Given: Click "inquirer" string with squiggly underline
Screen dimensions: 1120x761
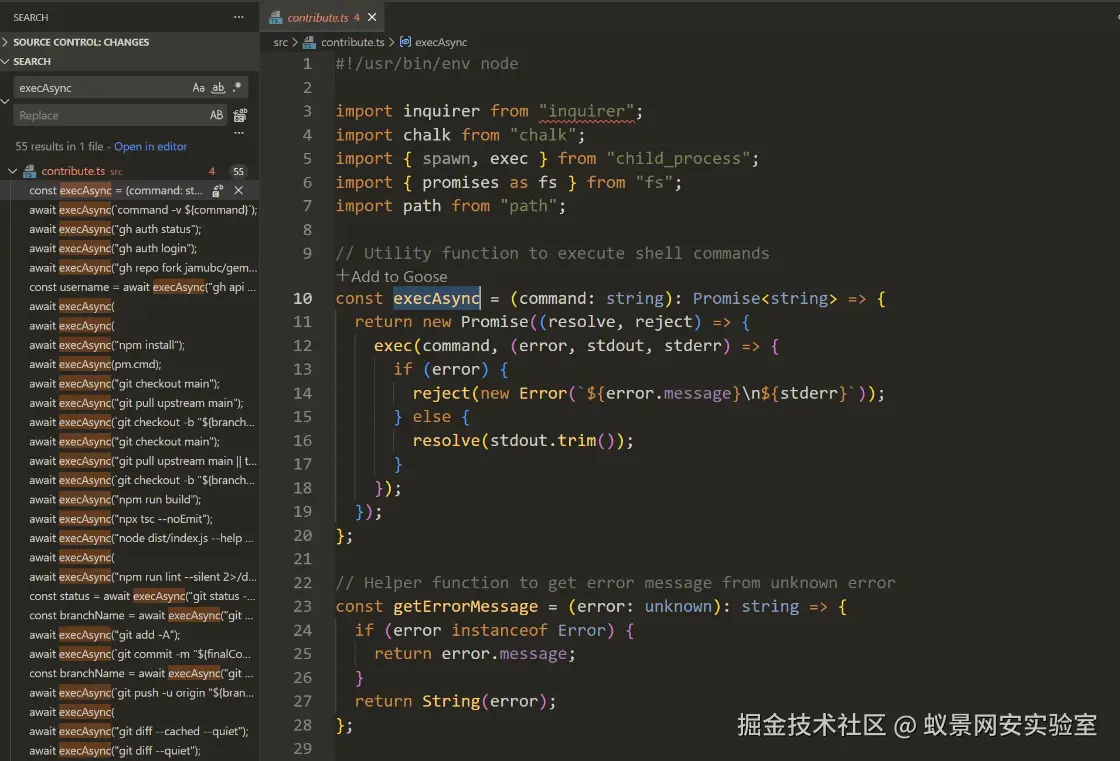Looking at the screenshot, I should [x=586, y=111].
